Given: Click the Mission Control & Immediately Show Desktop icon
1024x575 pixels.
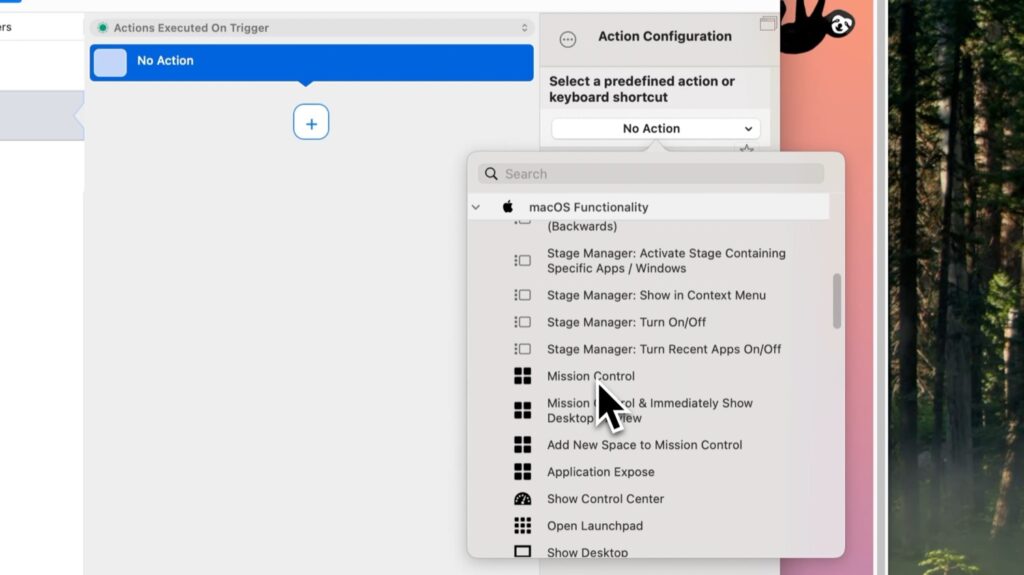Looking at the screenshot, I should [522, 410].
